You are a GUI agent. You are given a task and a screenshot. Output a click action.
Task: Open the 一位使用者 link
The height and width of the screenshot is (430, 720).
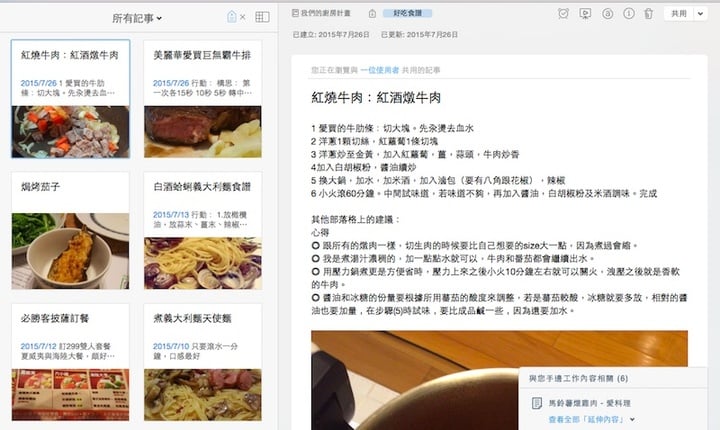(x=380, y=70)
